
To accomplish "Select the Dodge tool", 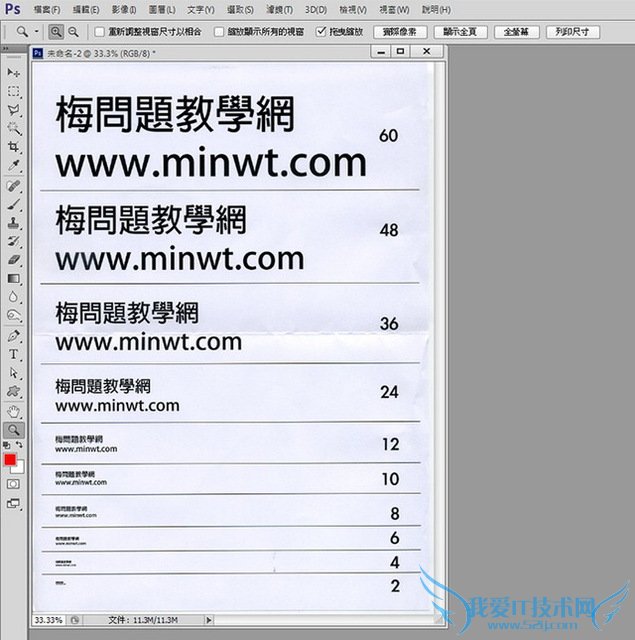I will (x=13, y=315).
